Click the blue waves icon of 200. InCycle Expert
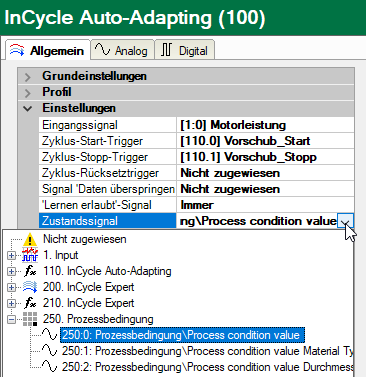 [30, 287]
